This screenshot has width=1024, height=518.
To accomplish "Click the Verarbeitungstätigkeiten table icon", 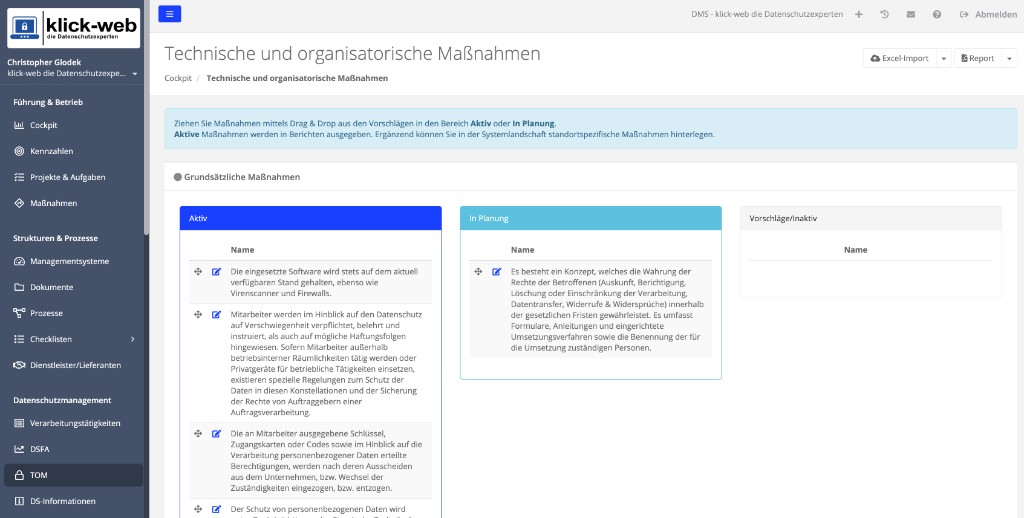I will [19, 423].
